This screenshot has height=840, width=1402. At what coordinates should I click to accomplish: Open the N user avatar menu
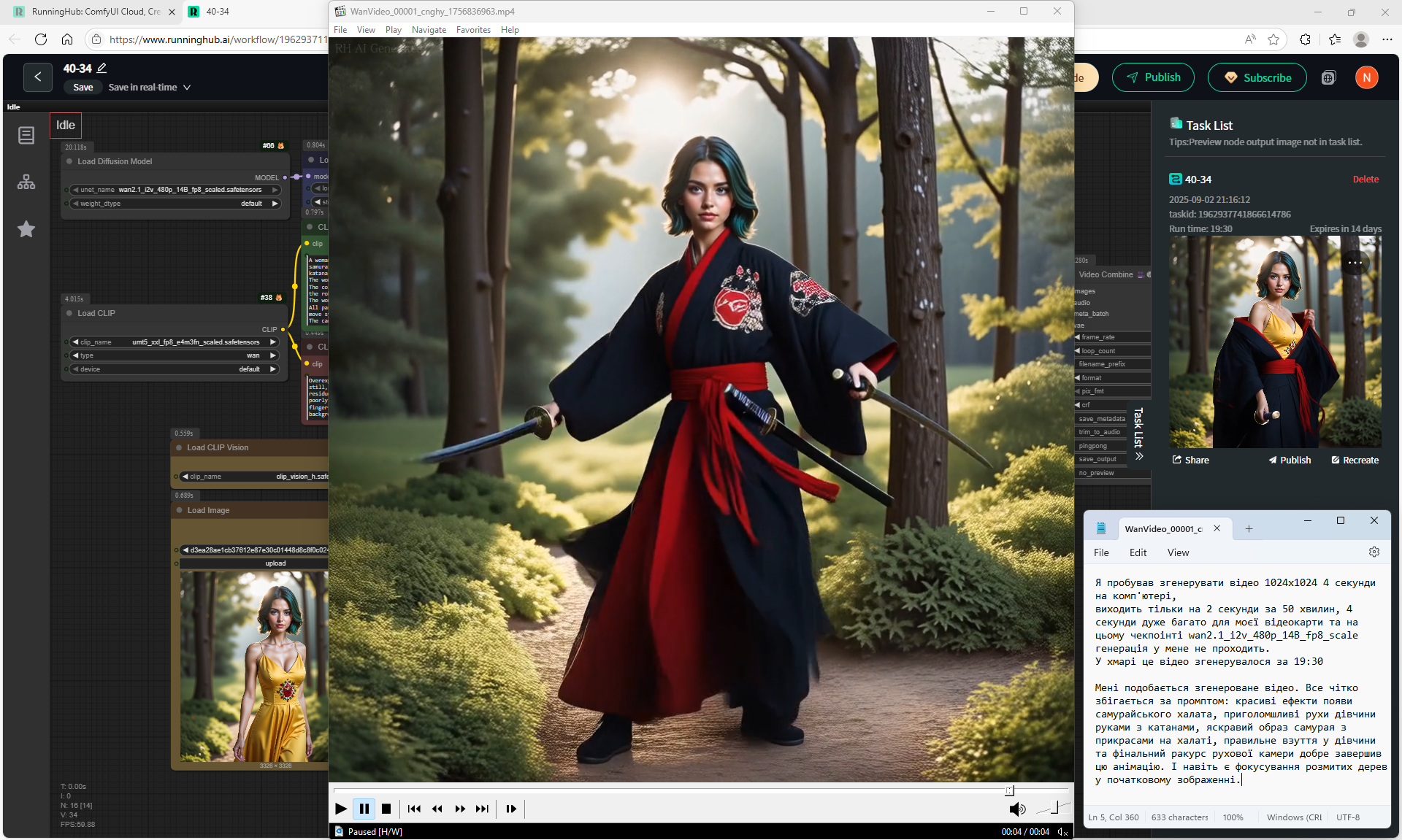[x=1366, y=77]
